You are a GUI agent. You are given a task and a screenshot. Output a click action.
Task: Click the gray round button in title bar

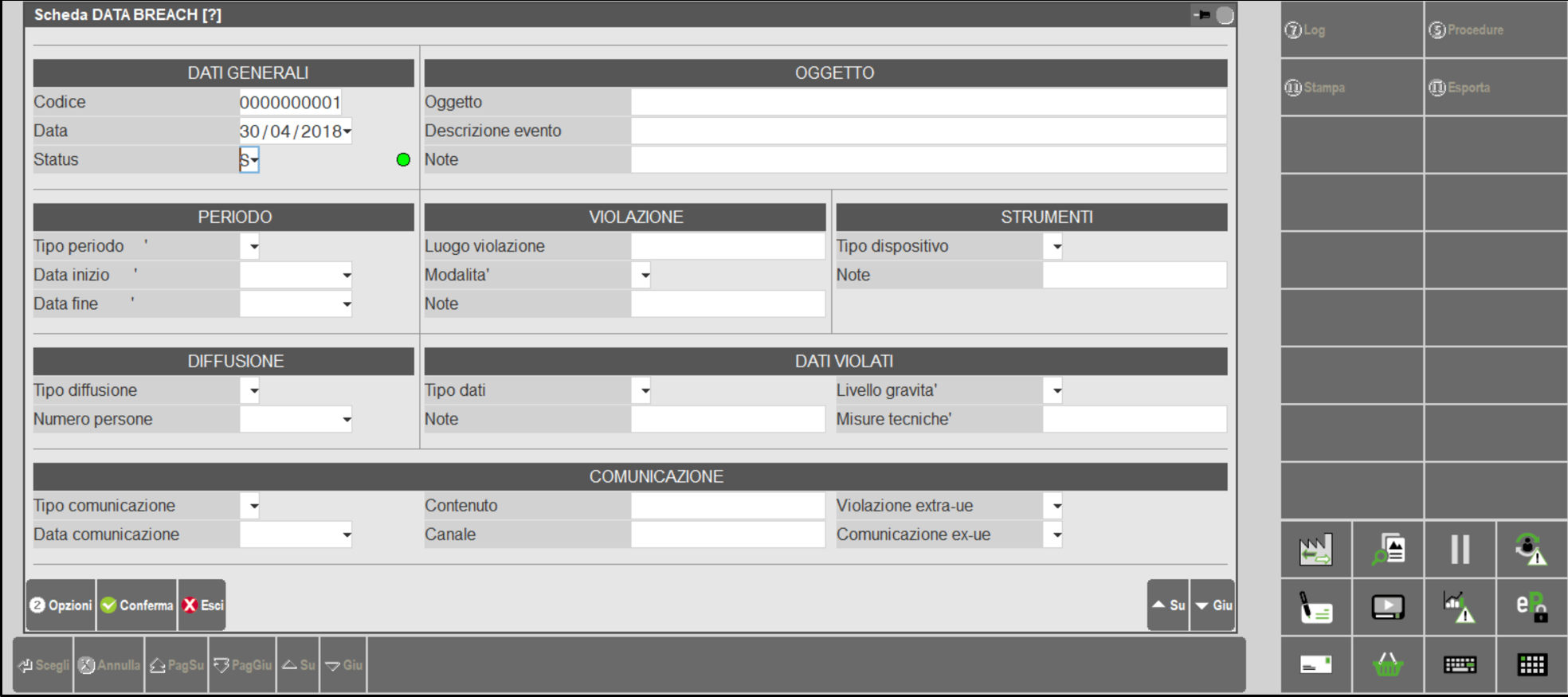point(1225,15)
